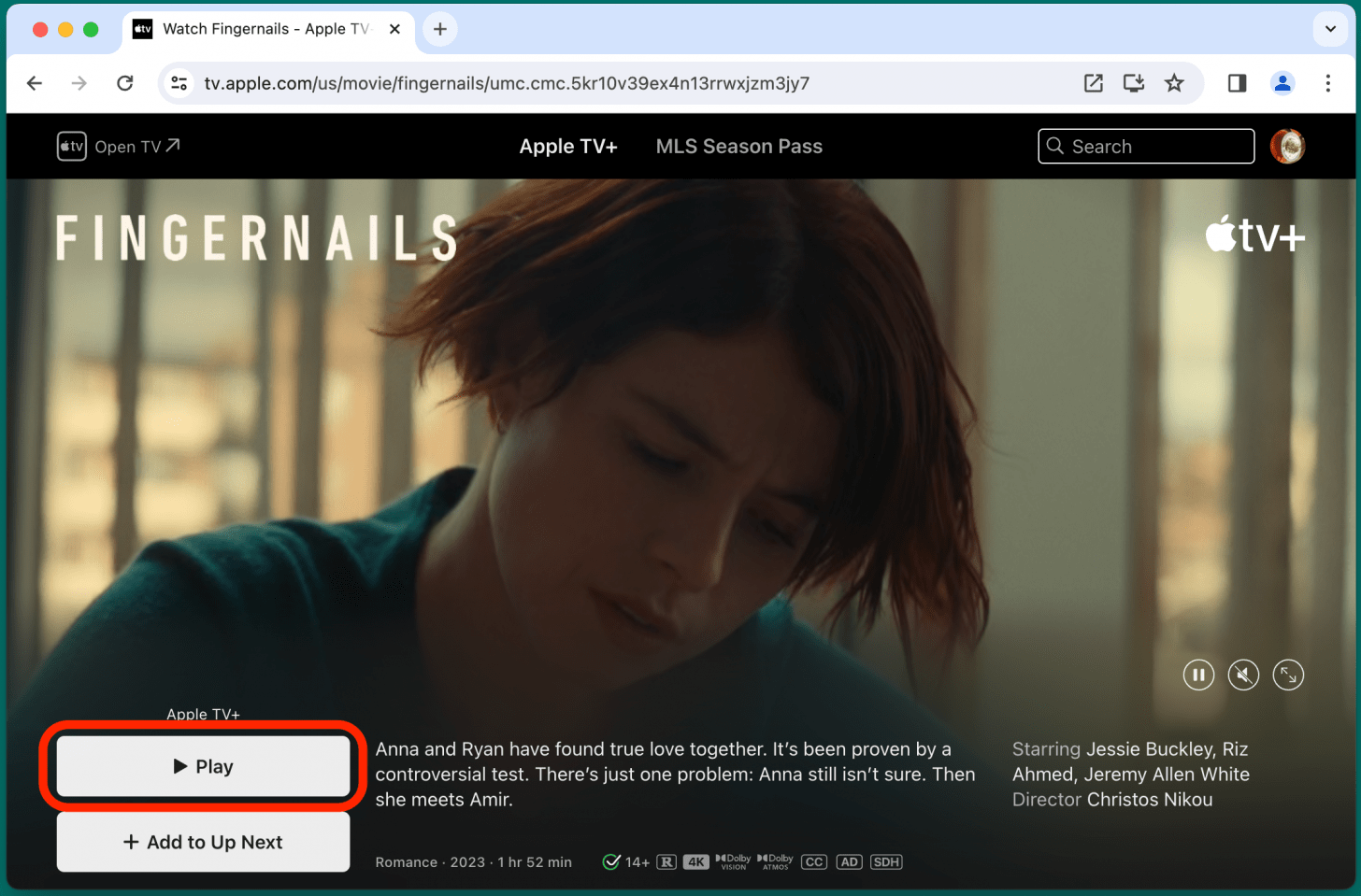
Task: Click the Jeremy Allen White cast name
Action: 1167,775
